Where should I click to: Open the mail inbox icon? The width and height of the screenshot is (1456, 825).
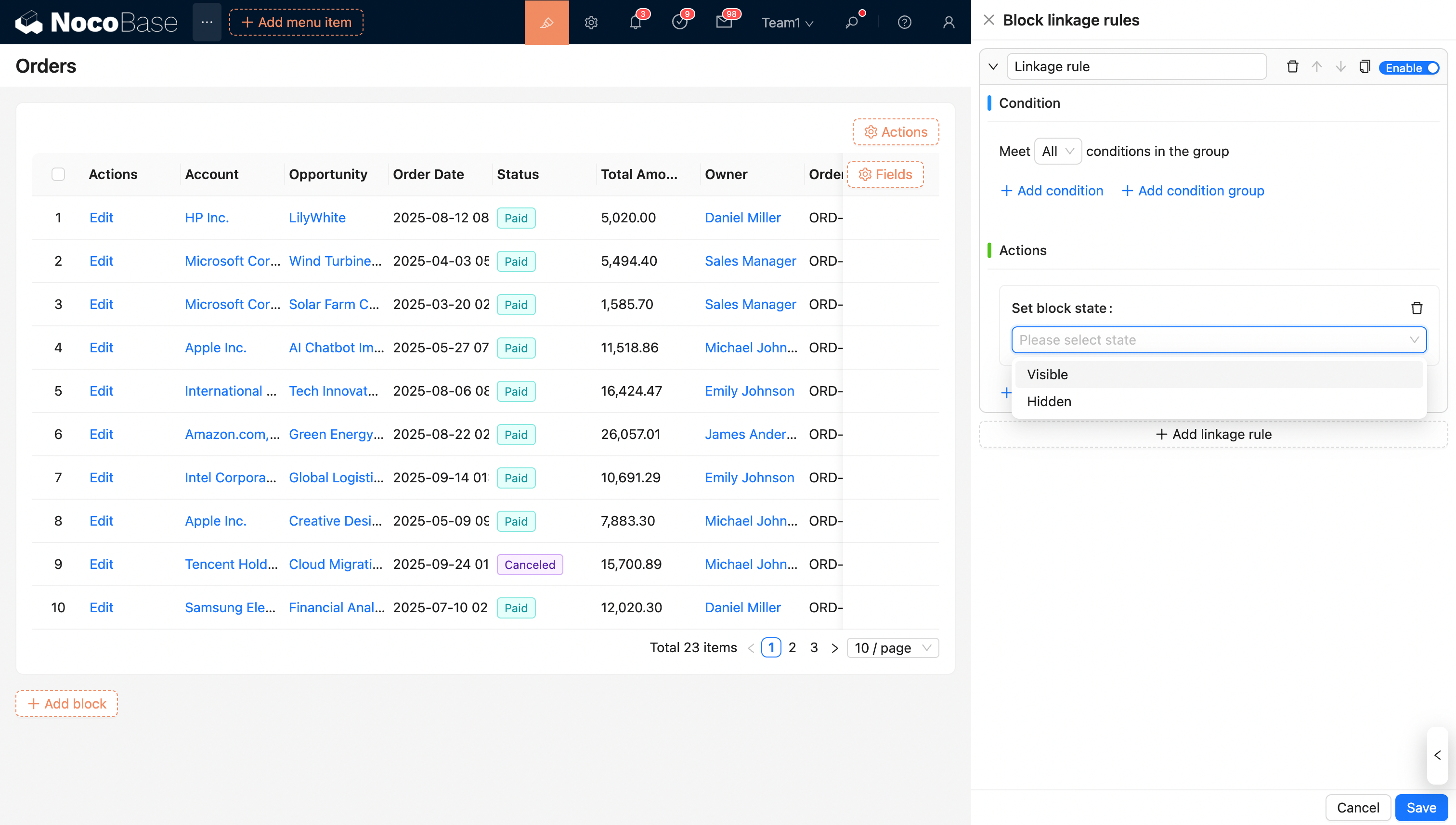tap(723, 23)
